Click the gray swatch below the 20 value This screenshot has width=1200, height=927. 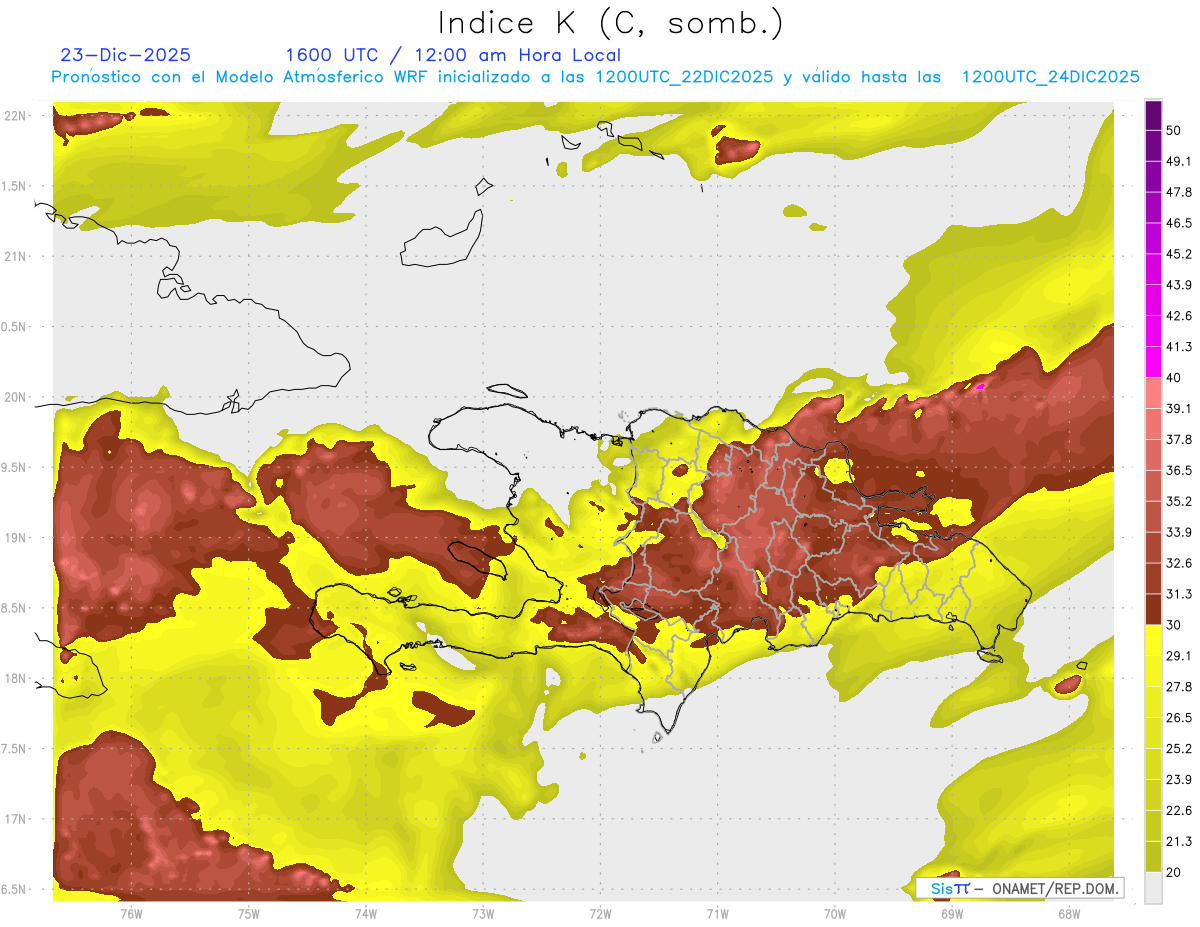click(1153, 888)
